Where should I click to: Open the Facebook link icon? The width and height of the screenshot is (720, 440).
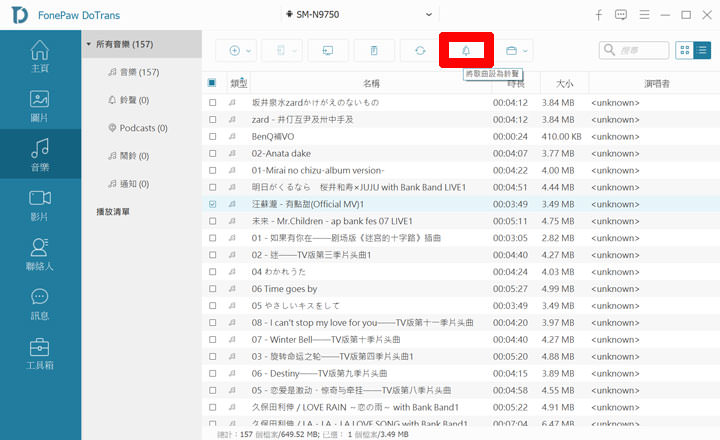(x=599, y=15)
